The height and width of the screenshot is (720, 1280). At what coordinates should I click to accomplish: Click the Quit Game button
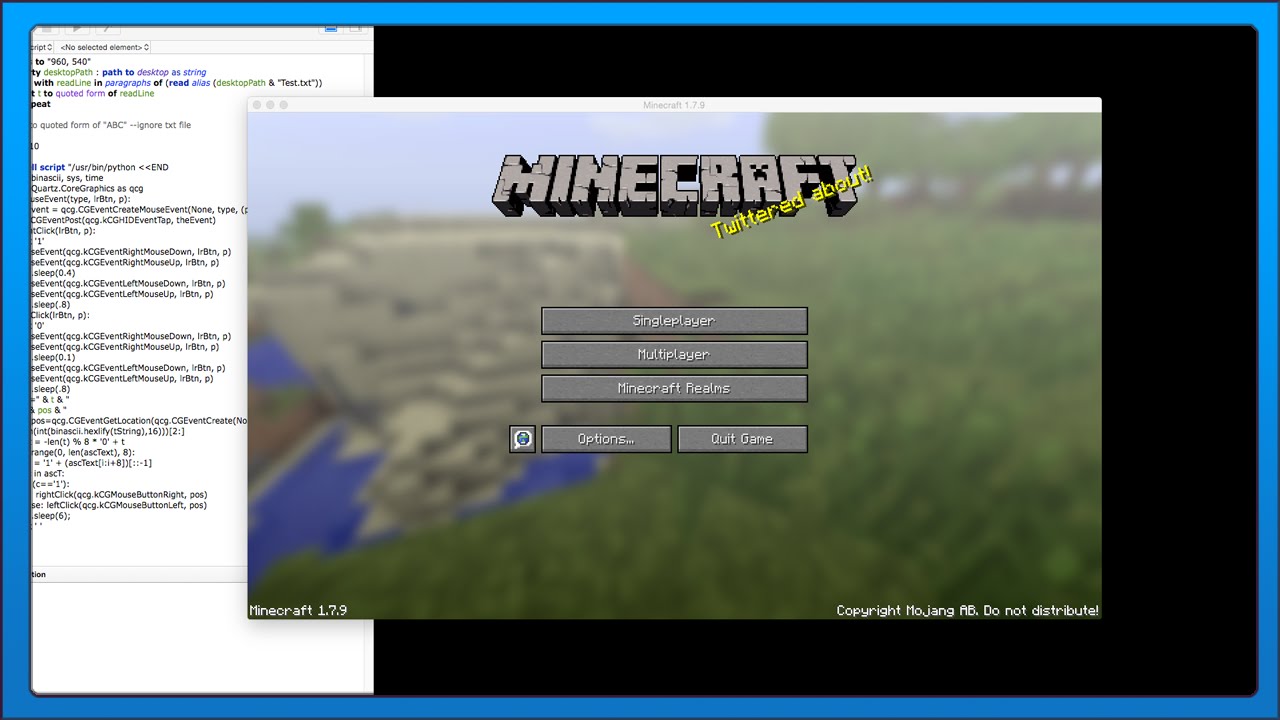click(742, 439)
